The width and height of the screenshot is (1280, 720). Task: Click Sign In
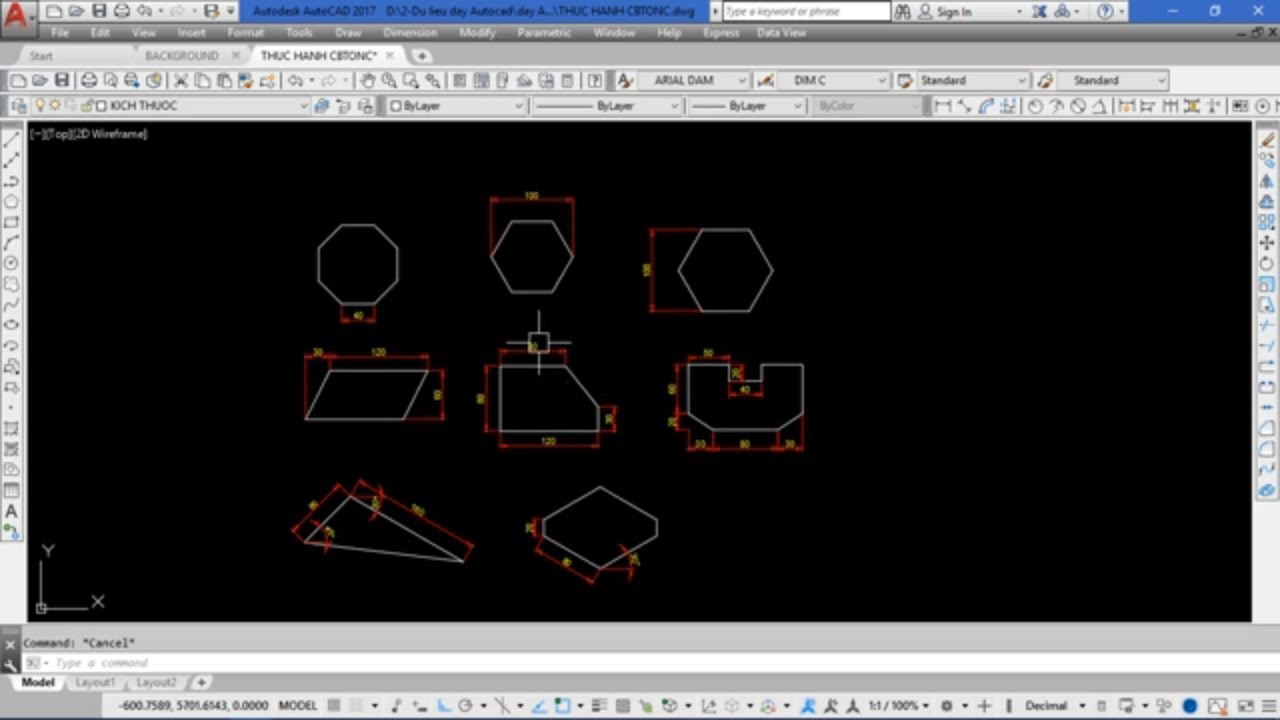(954, 11)
